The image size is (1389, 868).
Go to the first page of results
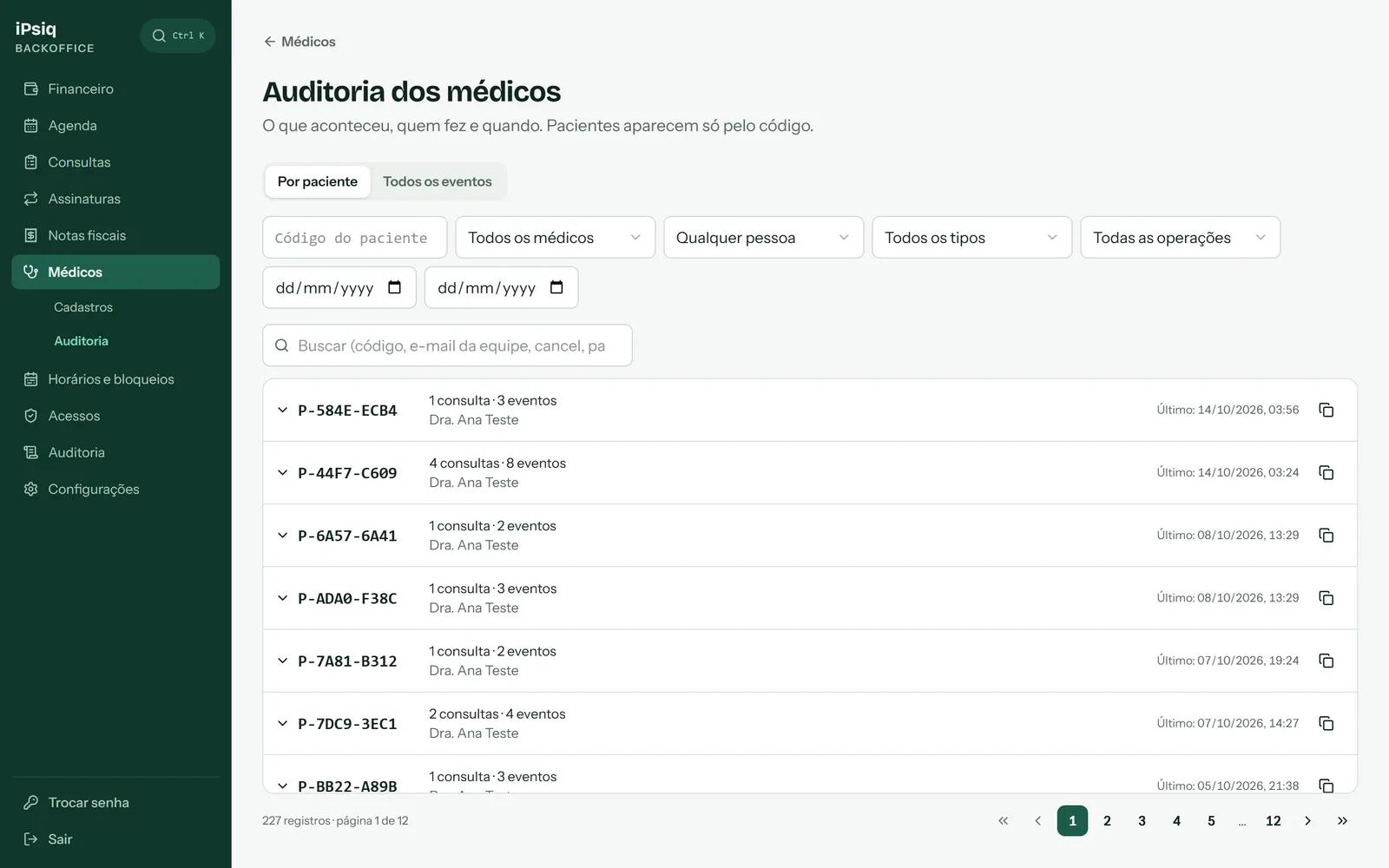1003,820
